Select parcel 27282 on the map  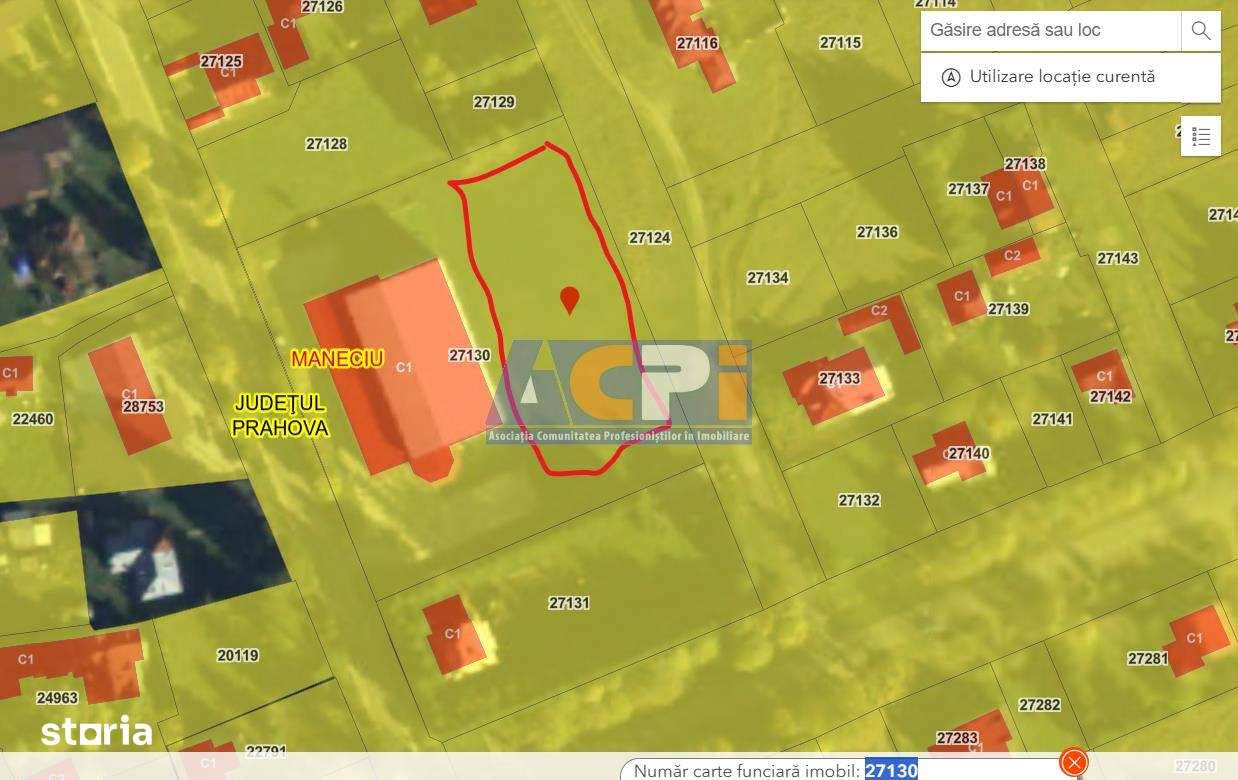pos(1040,705)
